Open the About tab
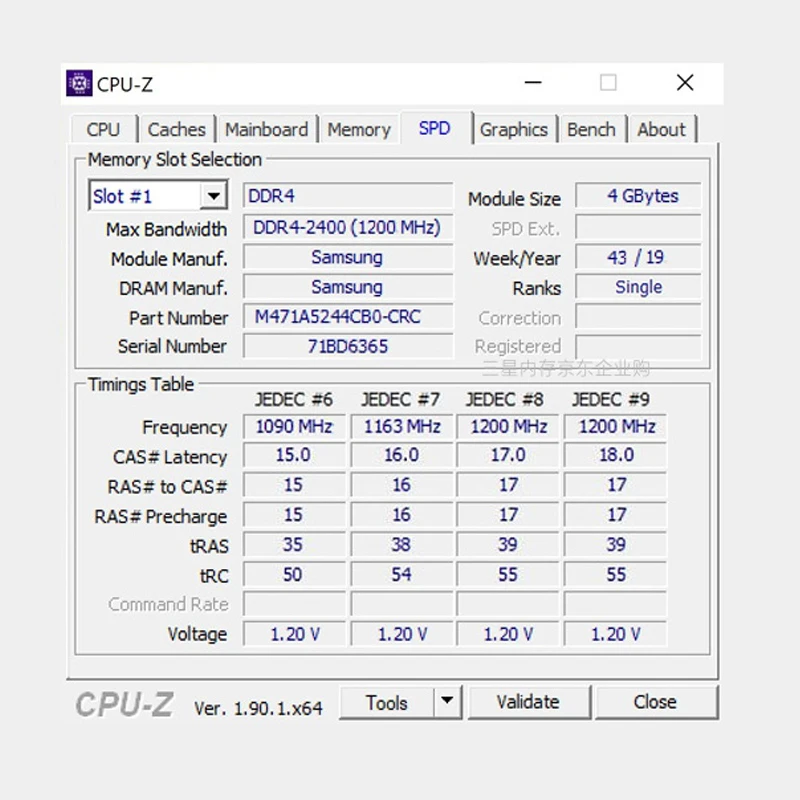 (662, 129)
